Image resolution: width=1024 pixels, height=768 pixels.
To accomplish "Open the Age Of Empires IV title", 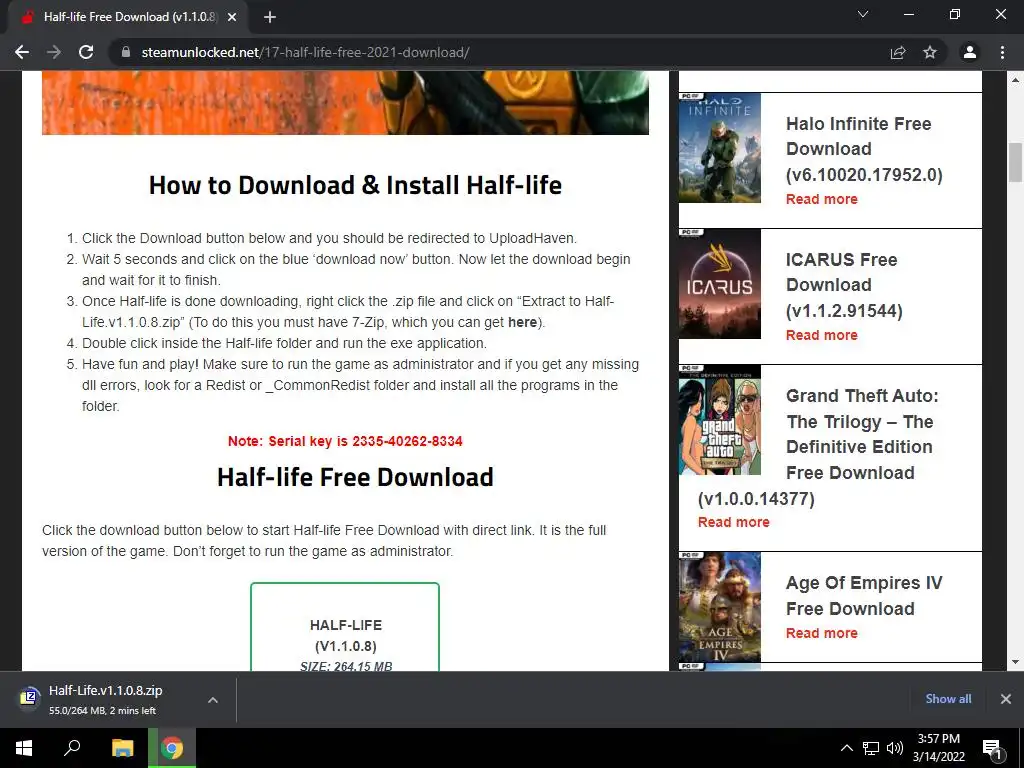I will [x=864, y=596].
